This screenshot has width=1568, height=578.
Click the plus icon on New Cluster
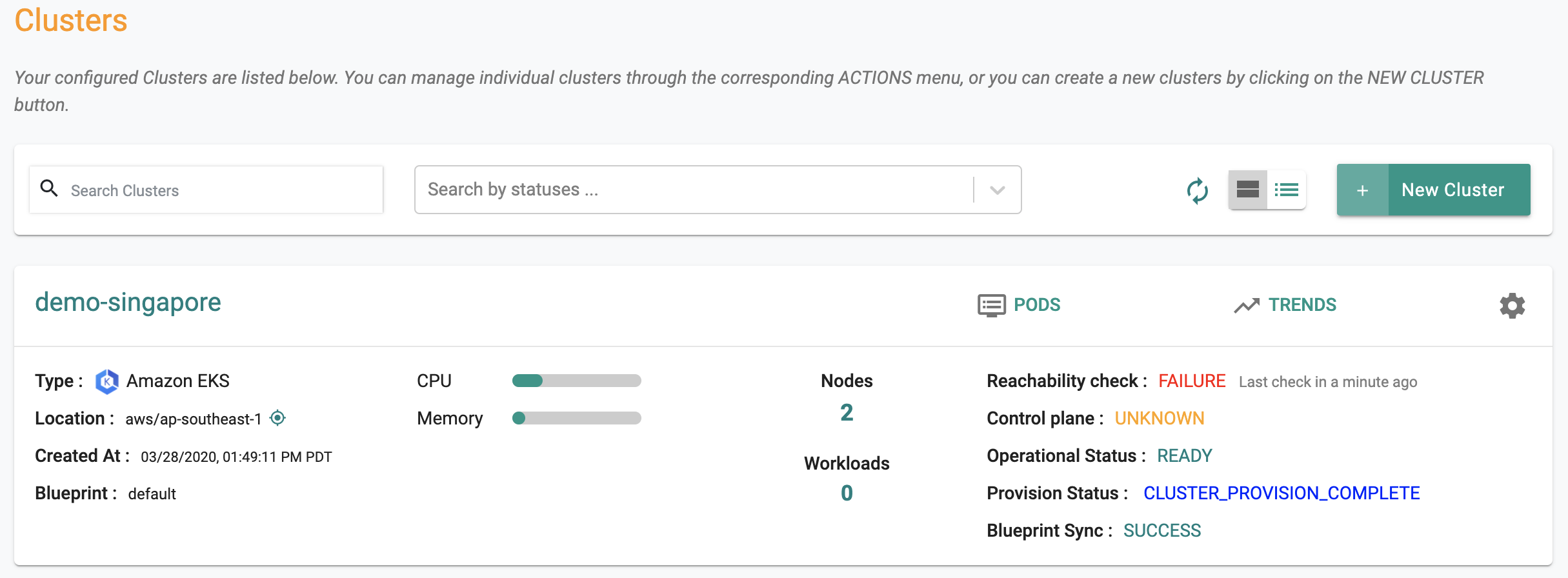[1362, 190]
